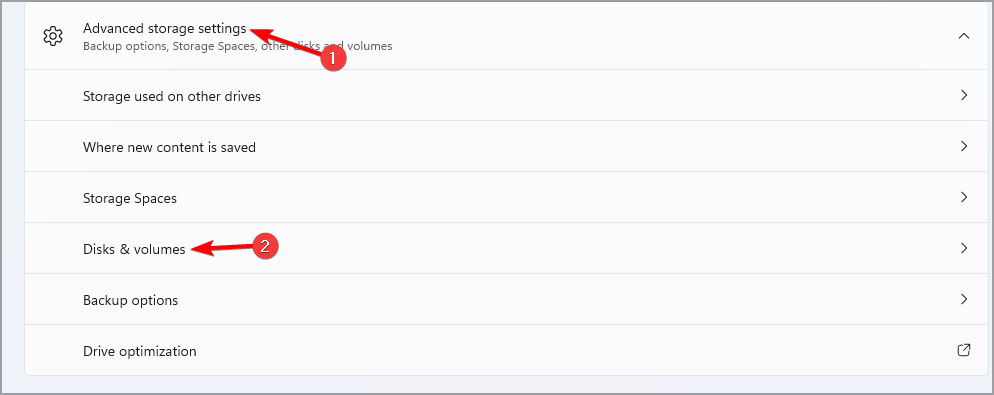Click the red step 2 badge
Screen dimensions: 994x395
[266, 246]
